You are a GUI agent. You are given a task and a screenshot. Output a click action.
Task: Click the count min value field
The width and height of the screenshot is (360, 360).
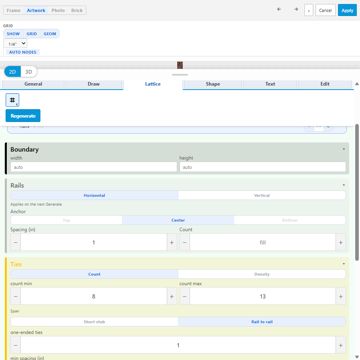pos(94,296)
